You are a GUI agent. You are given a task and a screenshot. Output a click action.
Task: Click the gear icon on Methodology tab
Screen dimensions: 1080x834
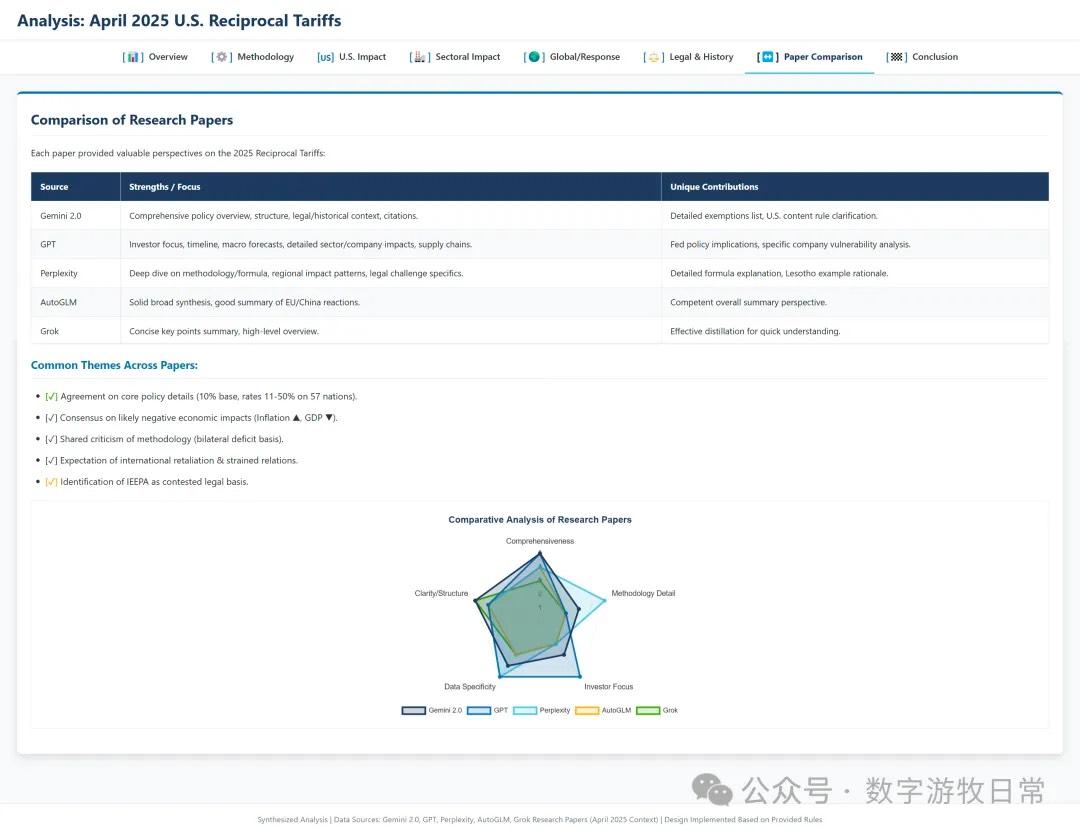(x=222, y=57)
